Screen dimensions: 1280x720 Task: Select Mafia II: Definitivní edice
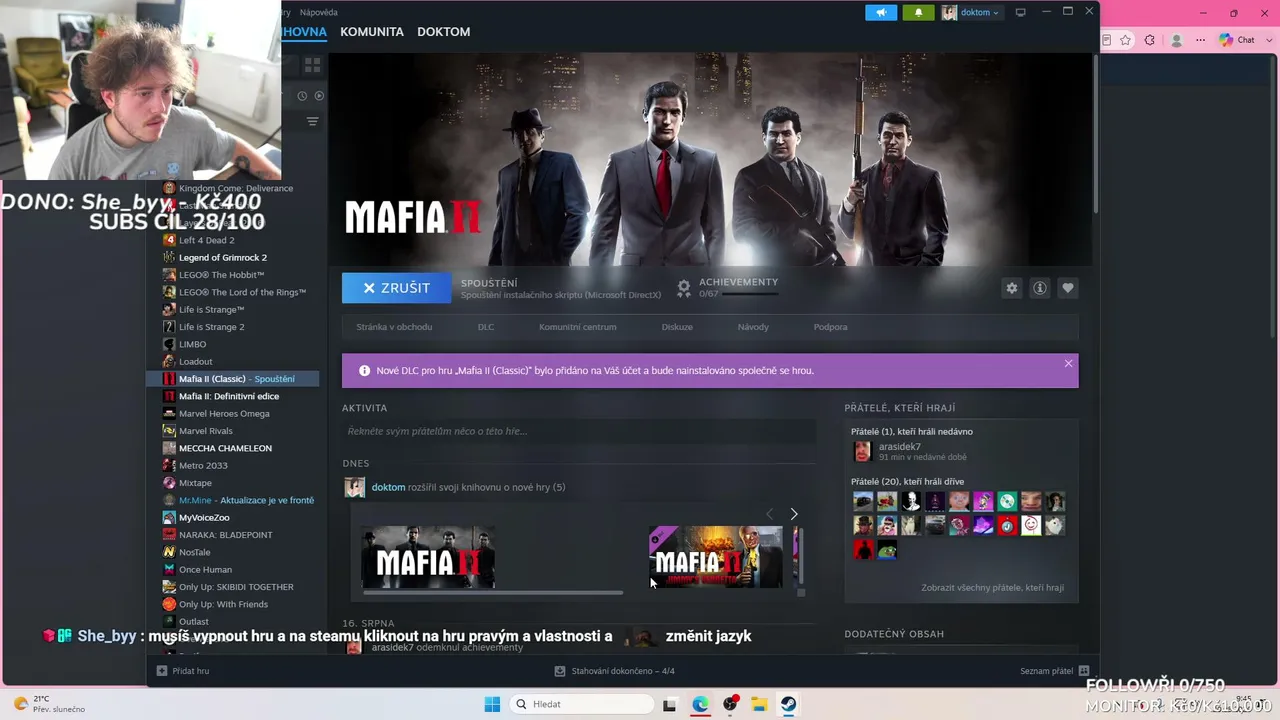click(228, 396)
